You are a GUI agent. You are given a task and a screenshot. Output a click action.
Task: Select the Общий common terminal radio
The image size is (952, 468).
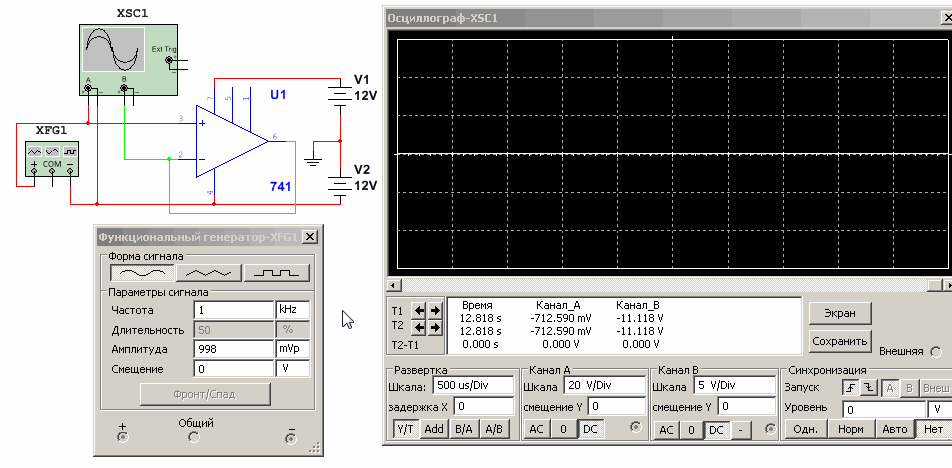tap(195, 437)
